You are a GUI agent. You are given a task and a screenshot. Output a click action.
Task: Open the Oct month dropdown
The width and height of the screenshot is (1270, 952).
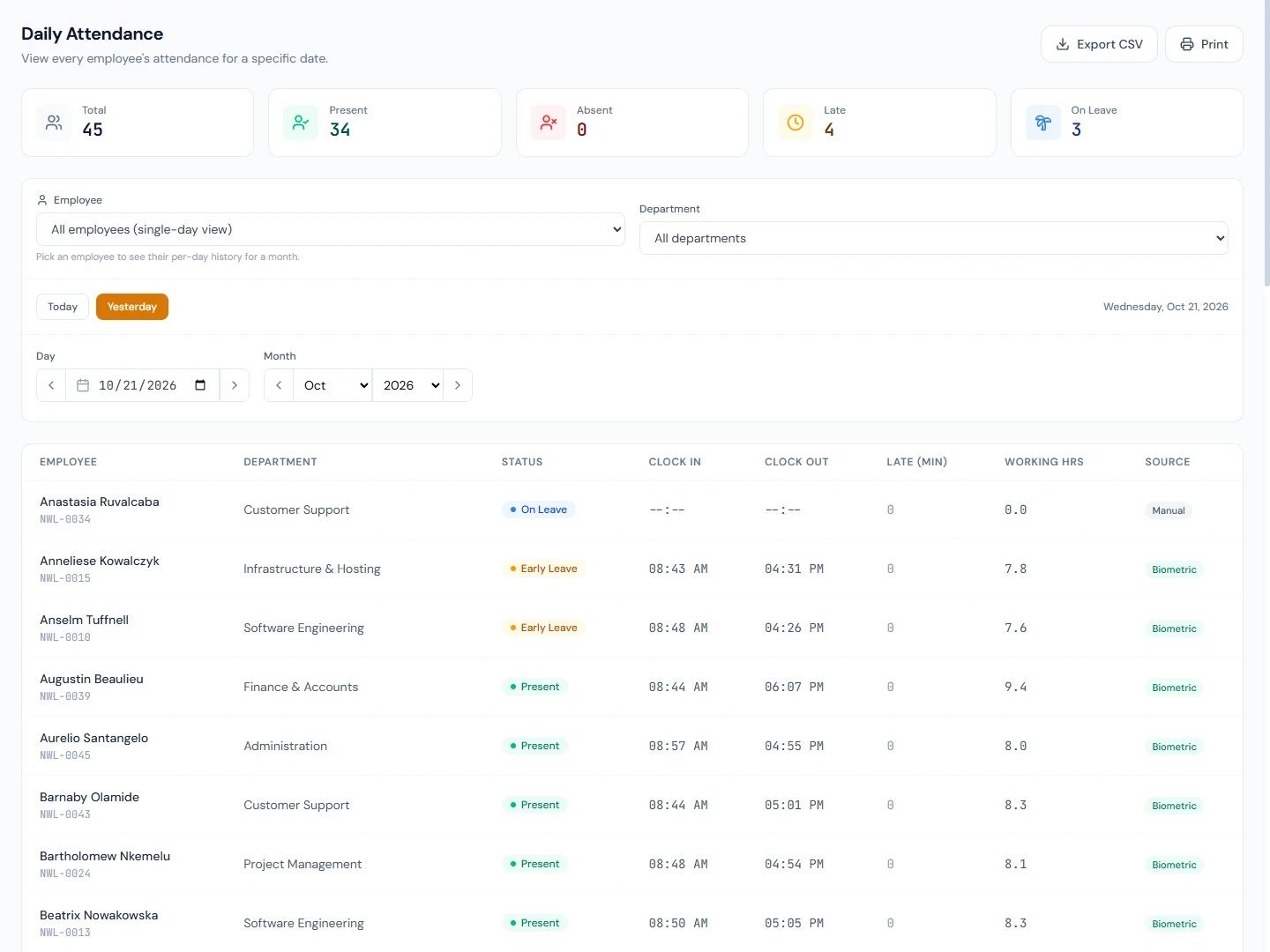332,385
